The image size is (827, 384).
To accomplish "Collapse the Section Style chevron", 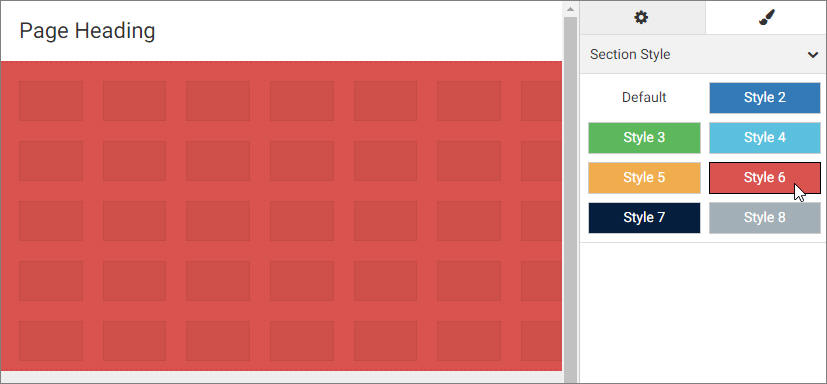I will 812,54.
